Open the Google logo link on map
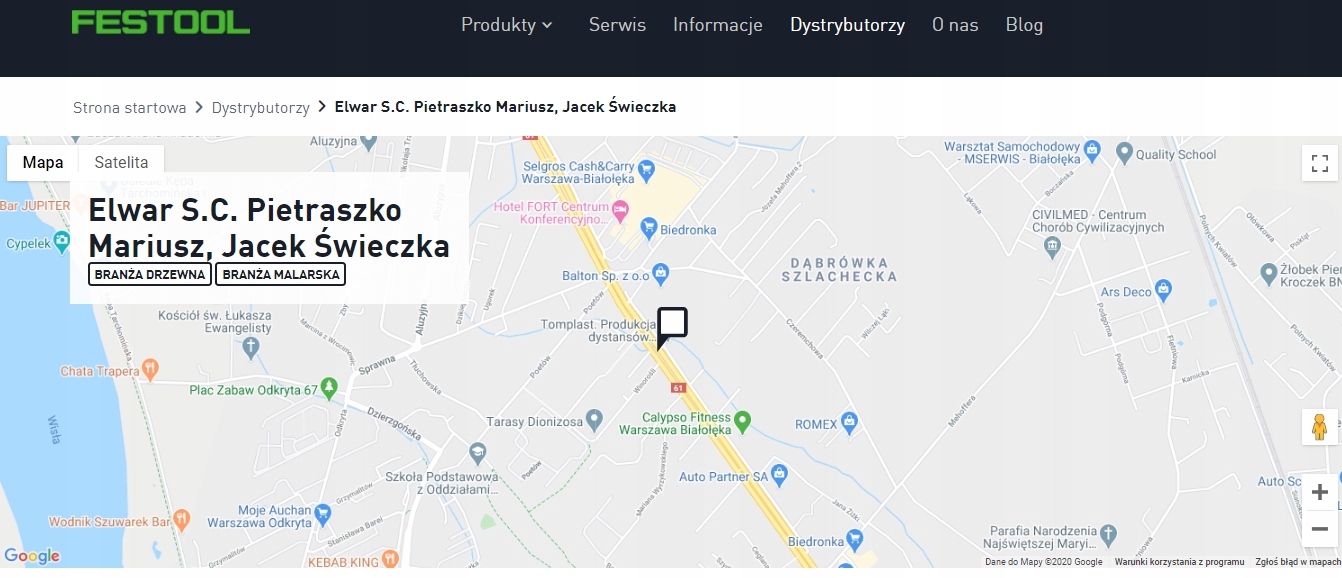1342x578 pixels. click(32, 557)
